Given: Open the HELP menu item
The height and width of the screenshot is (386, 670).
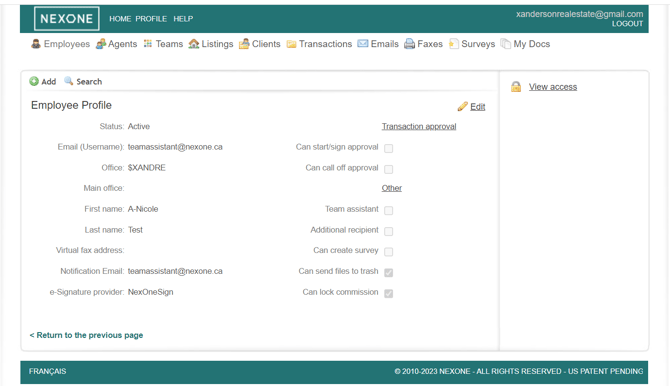Looking at the screenshot, I should (183, 19).
